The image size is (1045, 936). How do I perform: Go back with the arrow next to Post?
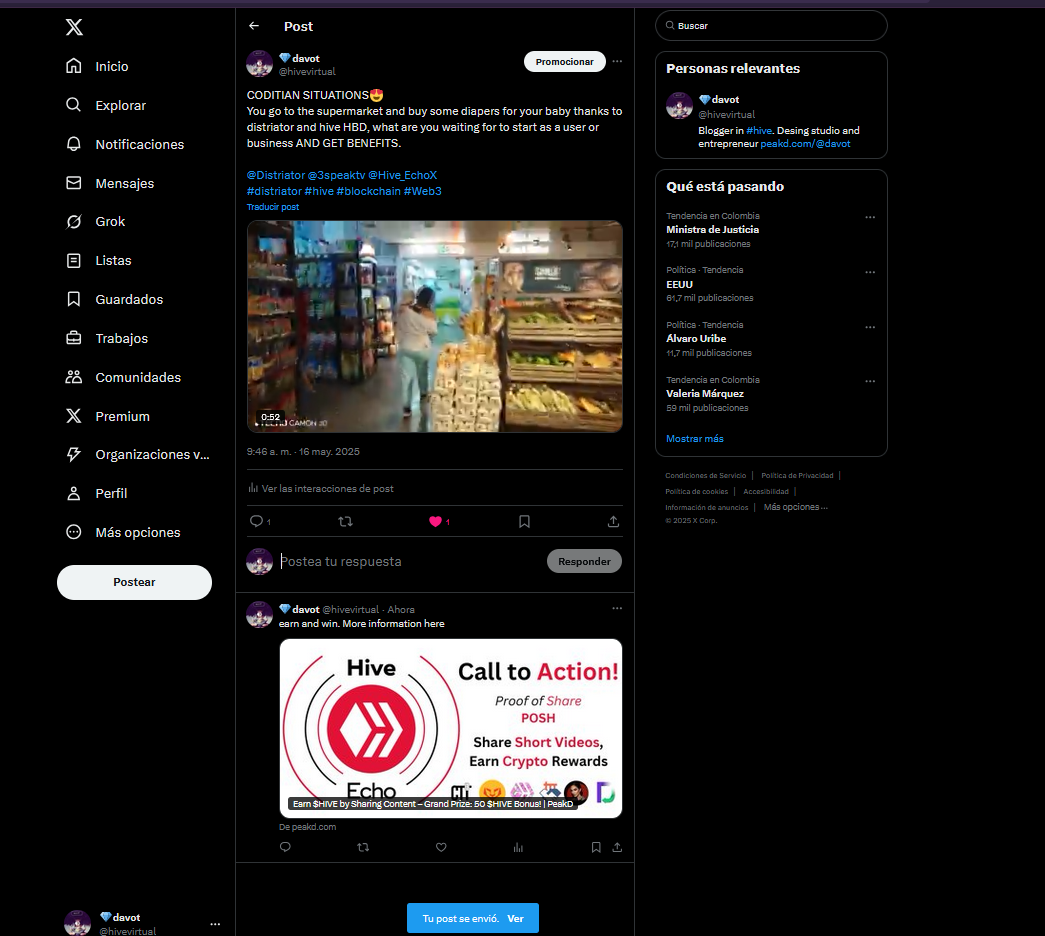point(254,26)
